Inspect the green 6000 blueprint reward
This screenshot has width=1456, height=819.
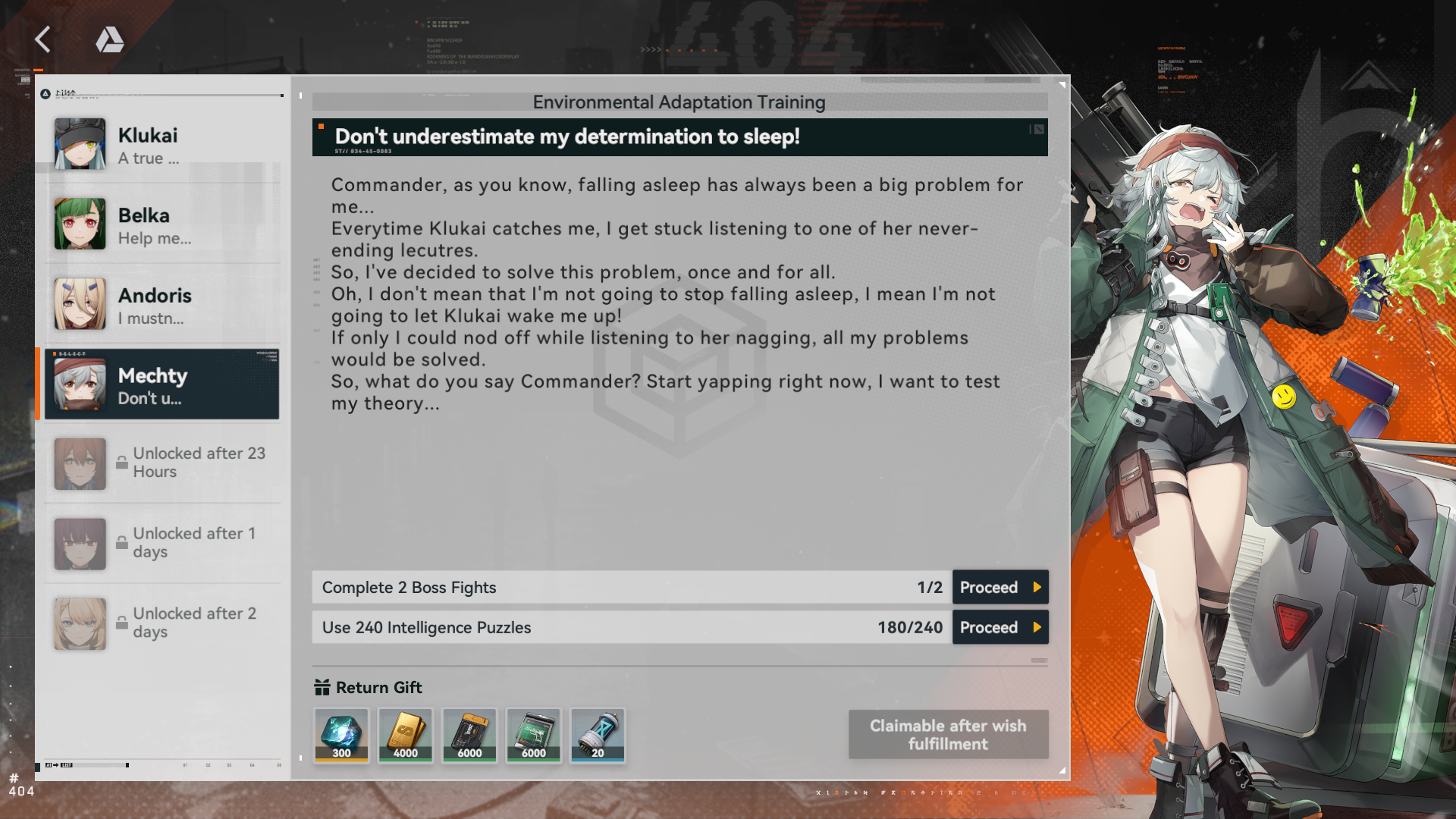[x=533, y=735]
